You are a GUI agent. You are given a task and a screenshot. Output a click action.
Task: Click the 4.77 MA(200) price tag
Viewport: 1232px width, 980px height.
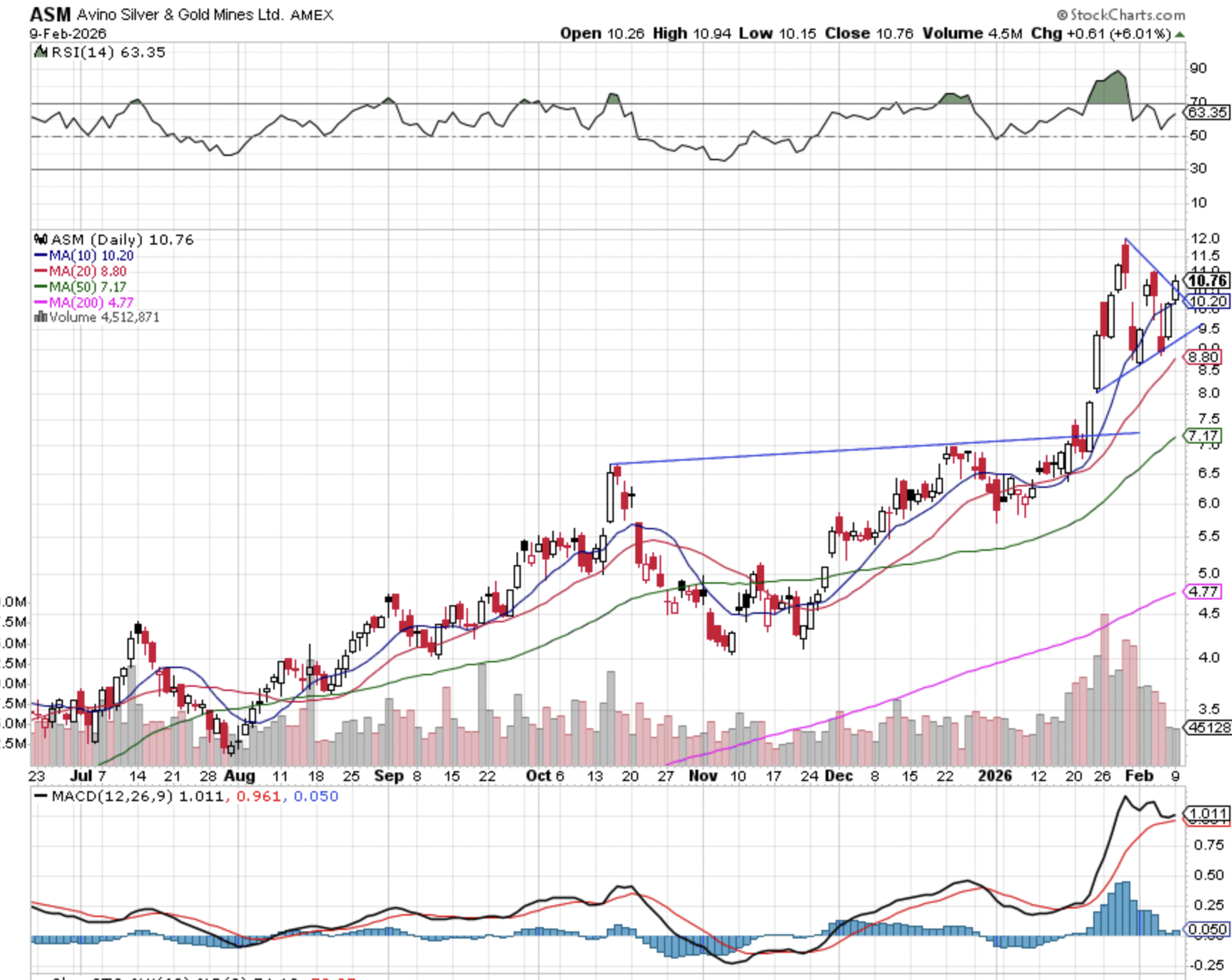pos(1203,592)
